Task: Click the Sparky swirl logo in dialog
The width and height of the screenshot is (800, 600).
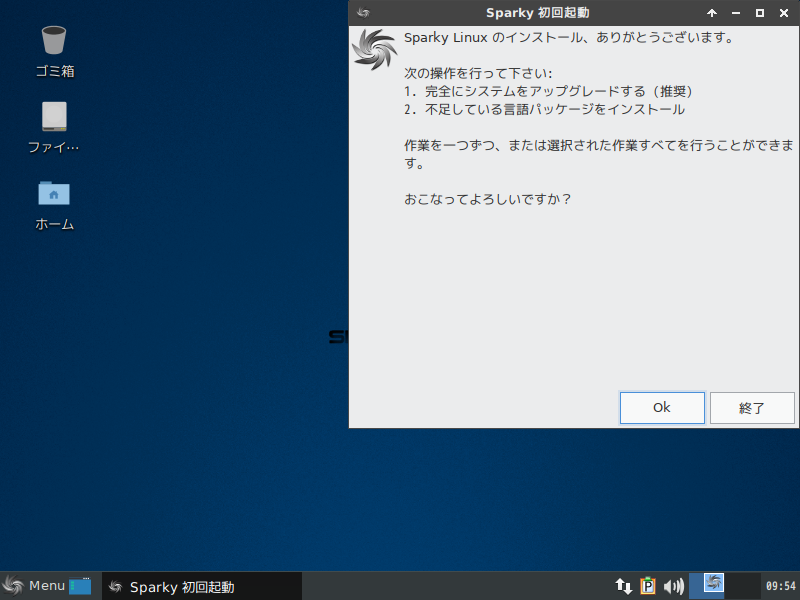Action: (375, 49)
